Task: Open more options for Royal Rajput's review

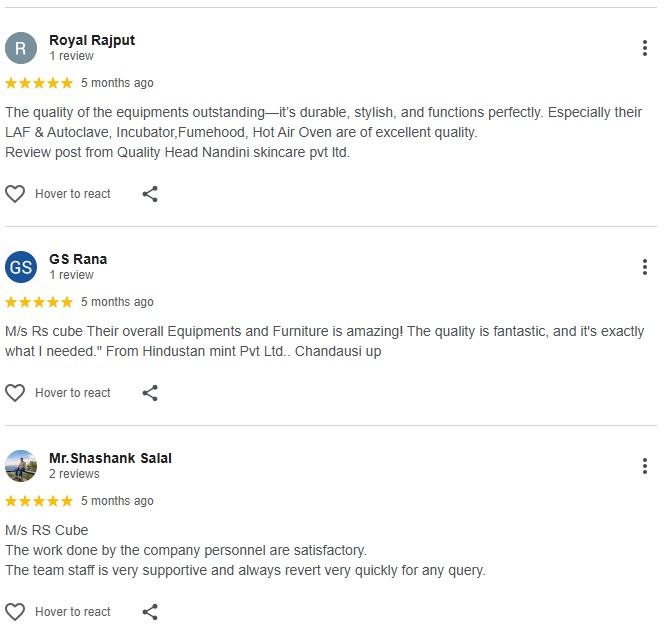Action: coord(646,48)
